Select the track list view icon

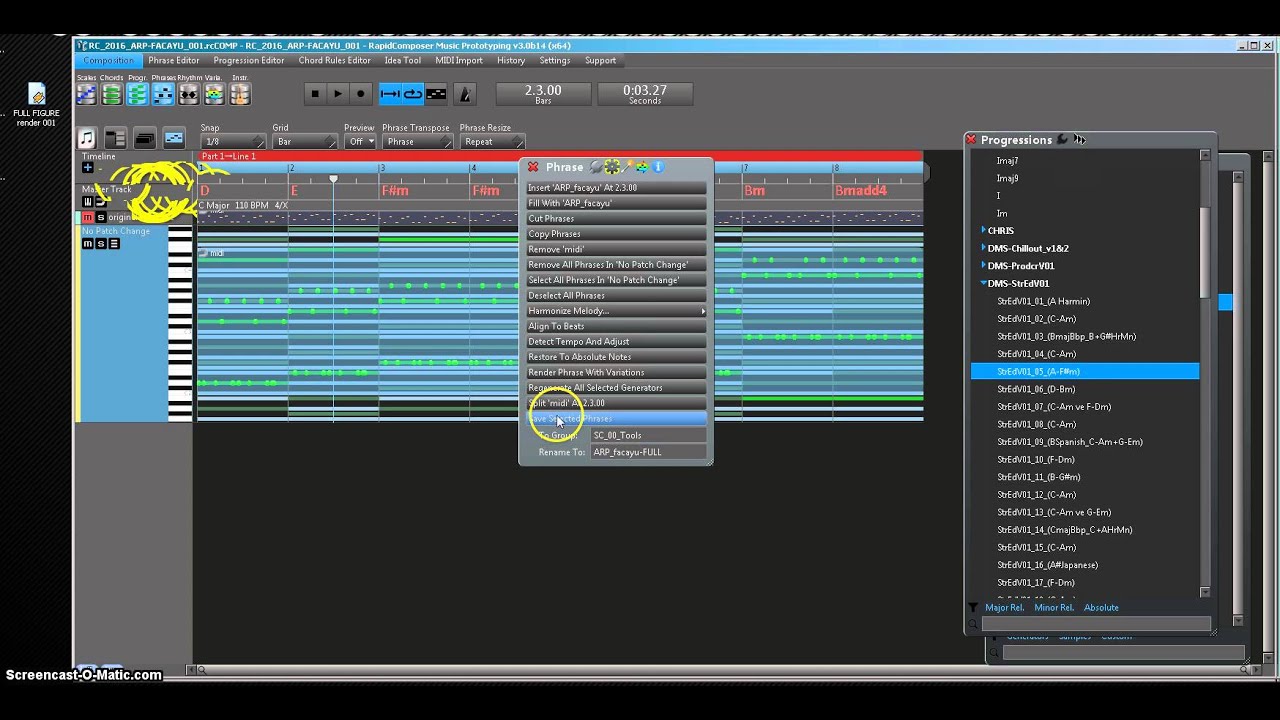[x=115, y=139]
